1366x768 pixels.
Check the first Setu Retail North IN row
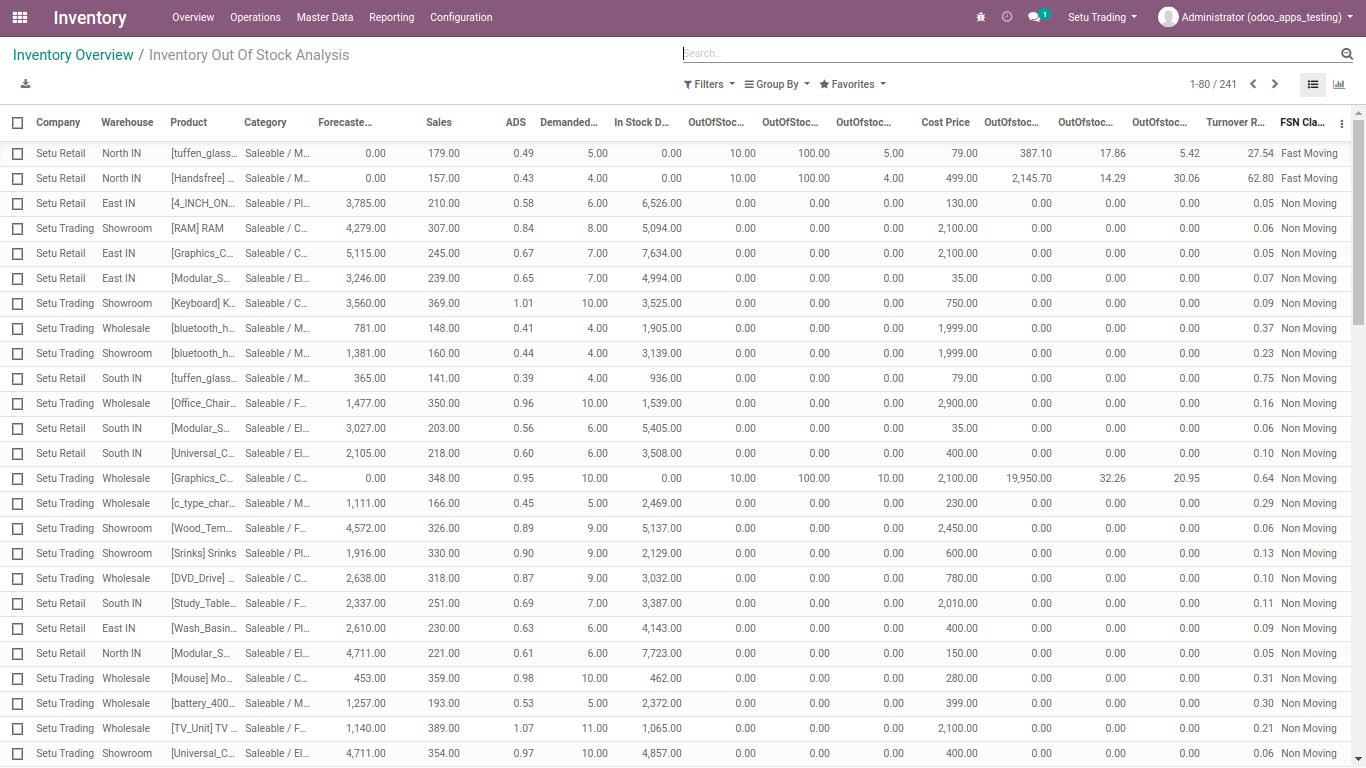pos(17,153)
